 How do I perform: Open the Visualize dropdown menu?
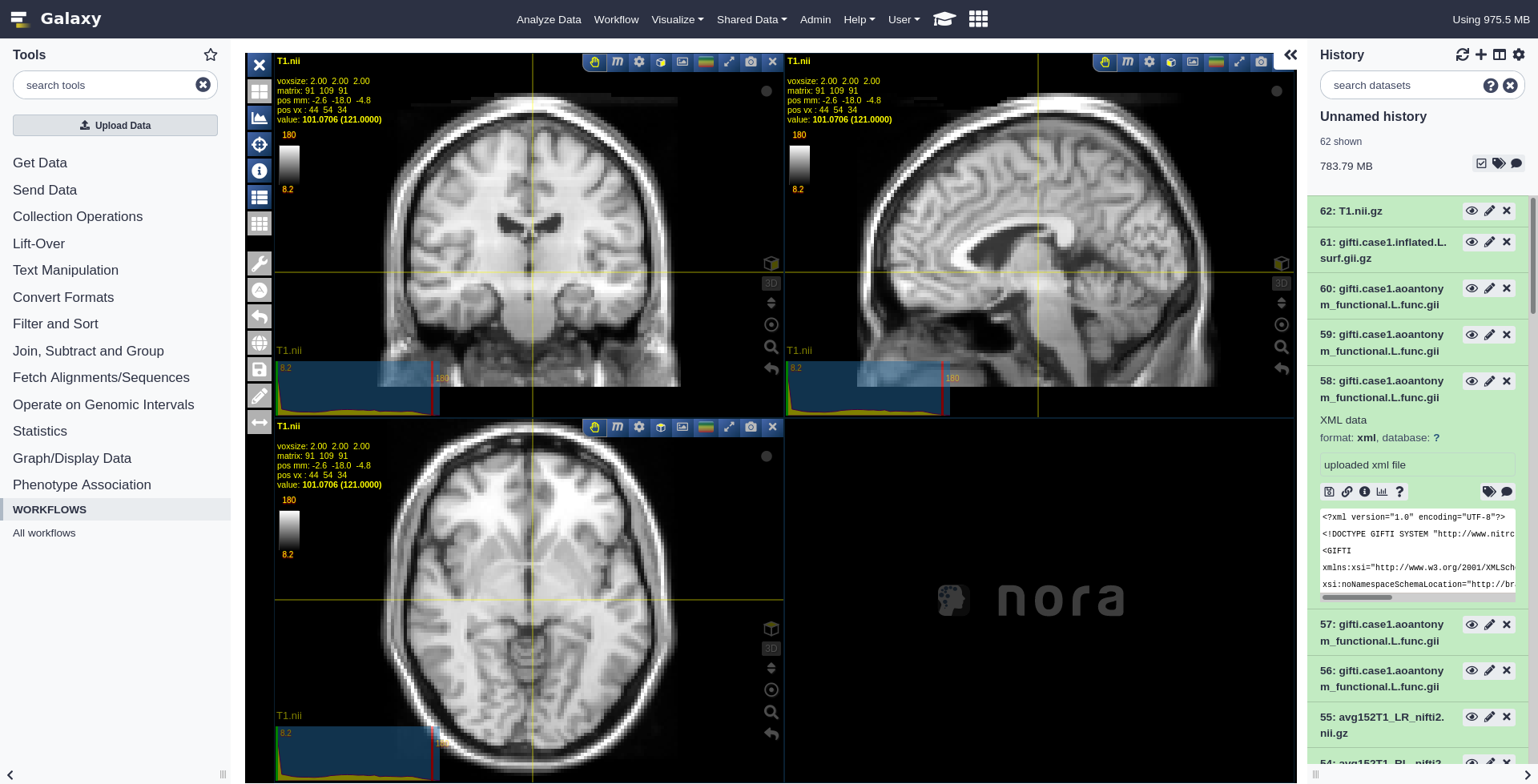[x=677, y=19]
